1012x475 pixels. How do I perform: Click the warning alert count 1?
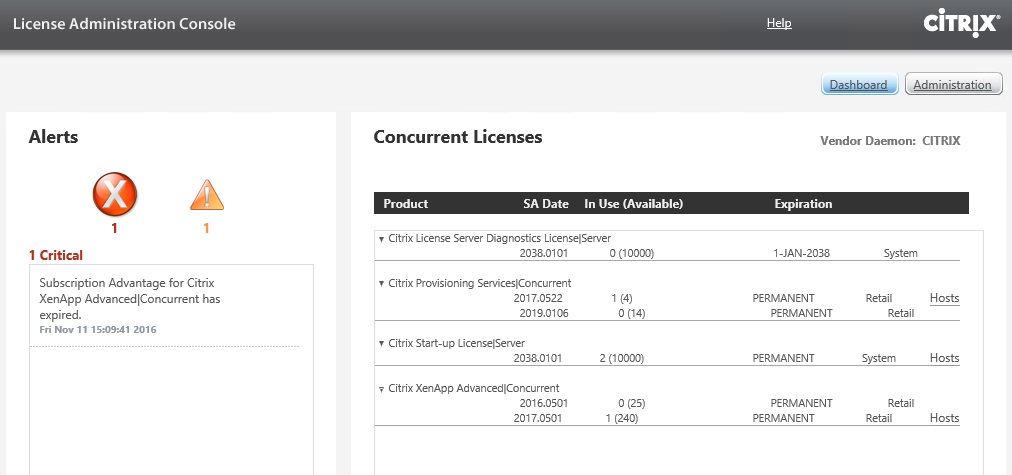point(207,228)
